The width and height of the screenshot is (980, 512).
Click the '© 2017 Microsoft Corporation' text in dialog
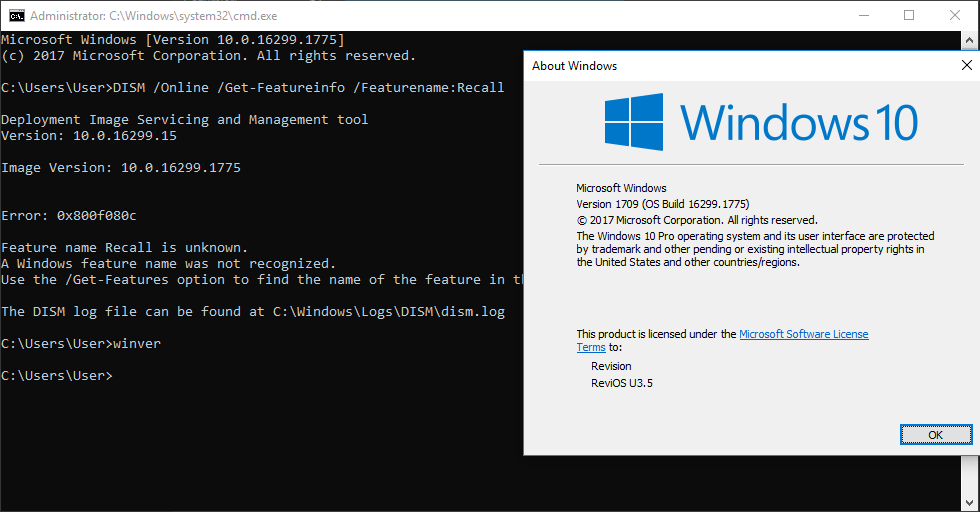click(x=697, y=220)
